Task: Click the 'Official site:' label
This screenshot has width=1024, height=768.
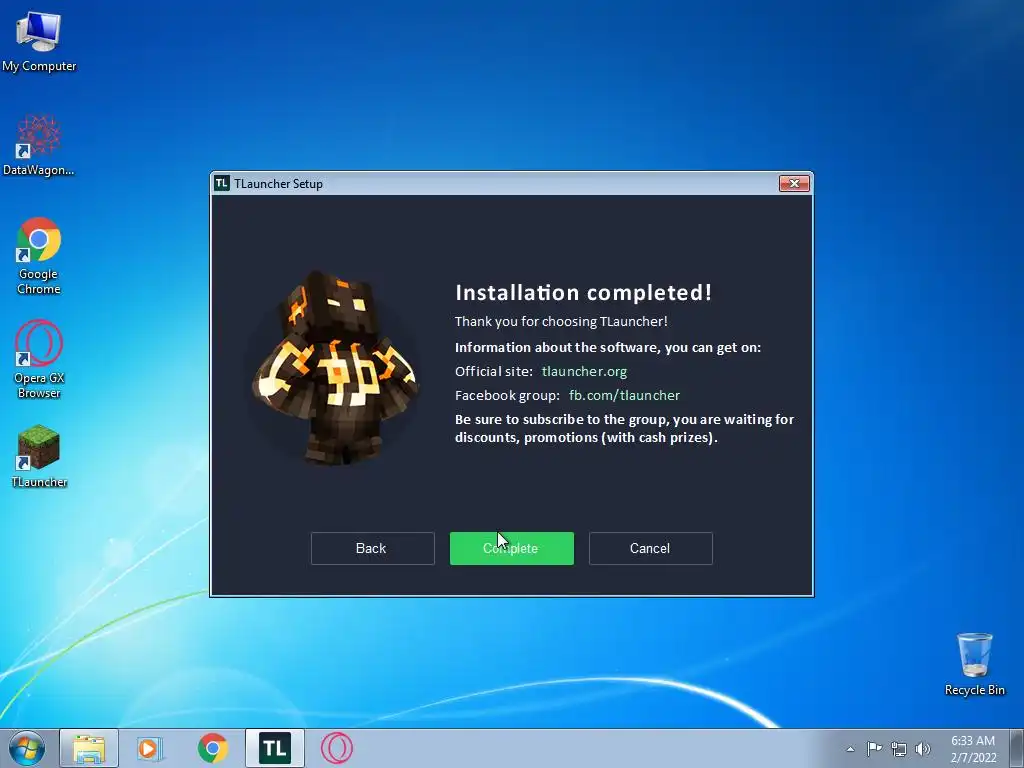Action: pos(494,372)
